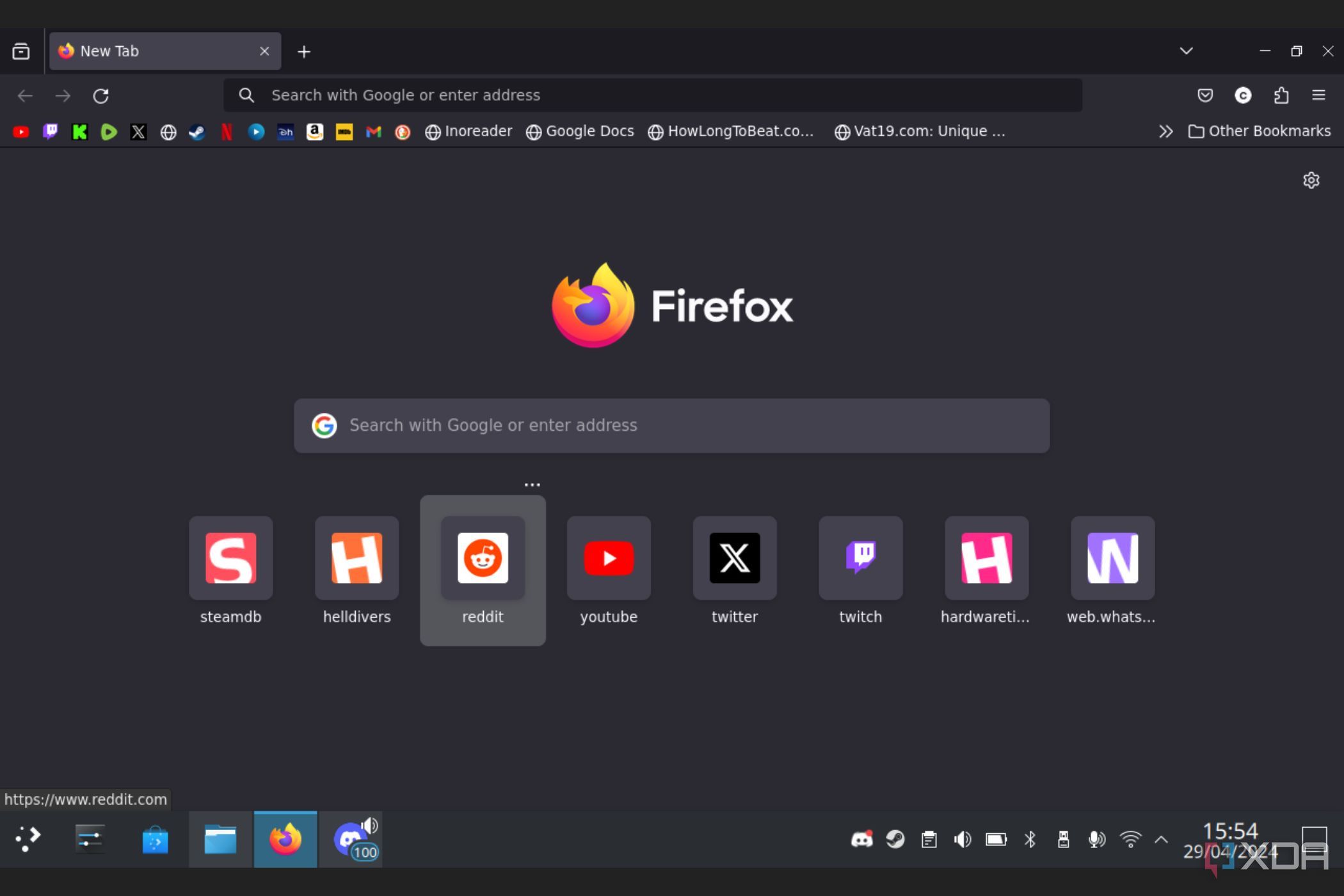
Task: Open Wi-Fi networks tray icon
Action: pyautogui.click(x=1131, y=839)
